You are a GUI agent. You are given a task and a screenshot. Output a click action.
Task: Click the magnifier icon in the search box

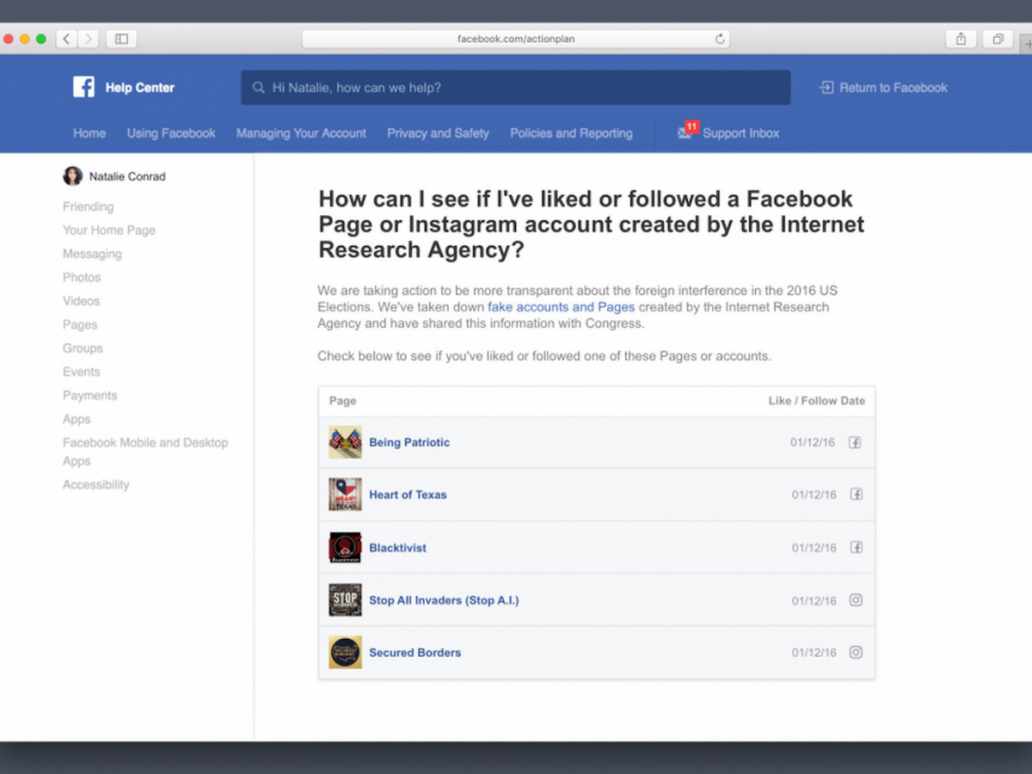pos(259,88)
